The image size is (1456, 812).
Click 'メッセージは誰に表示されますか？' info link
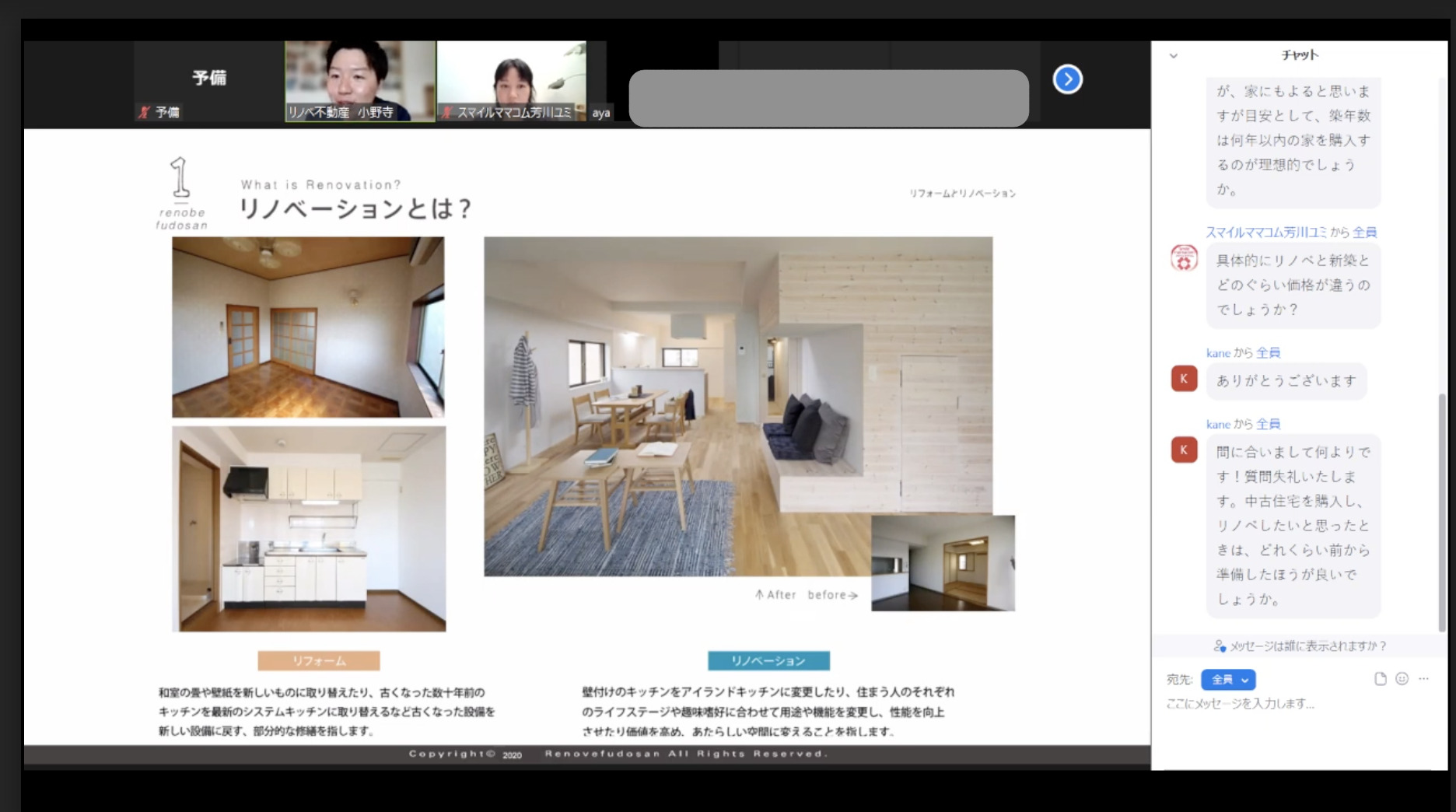[x=1300, y=646]
